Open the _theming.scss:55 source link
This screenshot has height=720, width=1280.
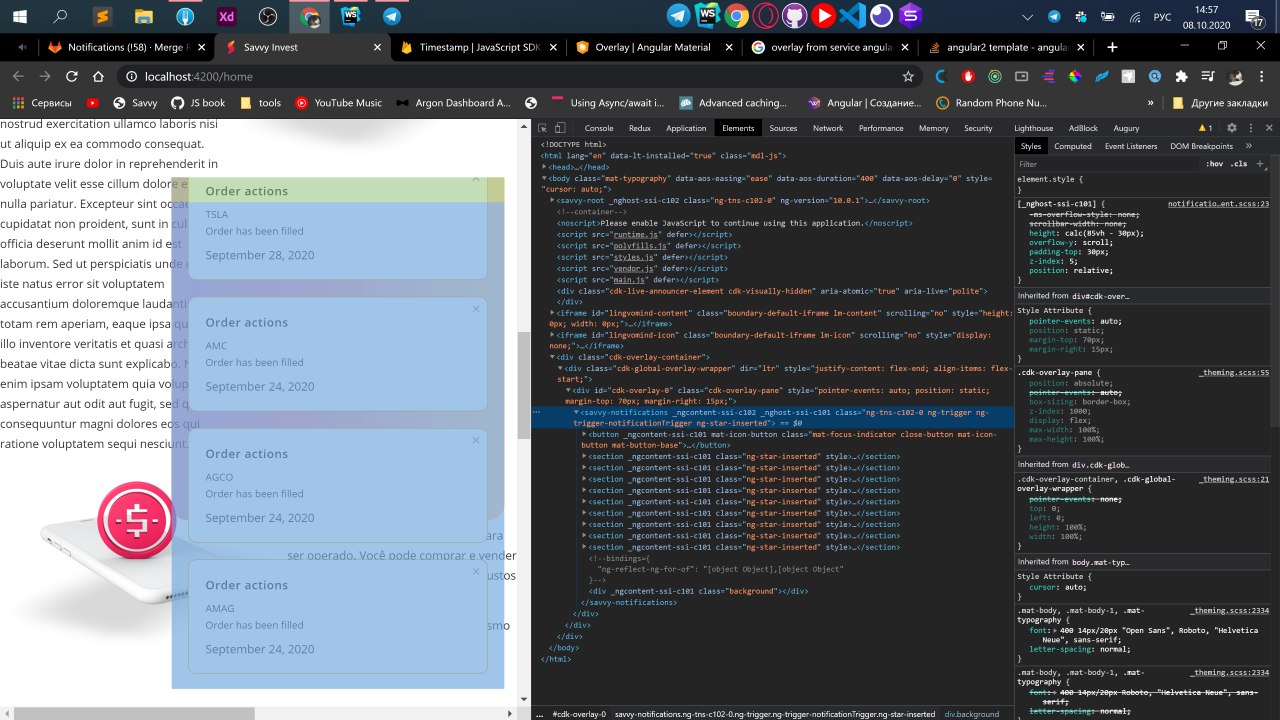coord(1235,372)
